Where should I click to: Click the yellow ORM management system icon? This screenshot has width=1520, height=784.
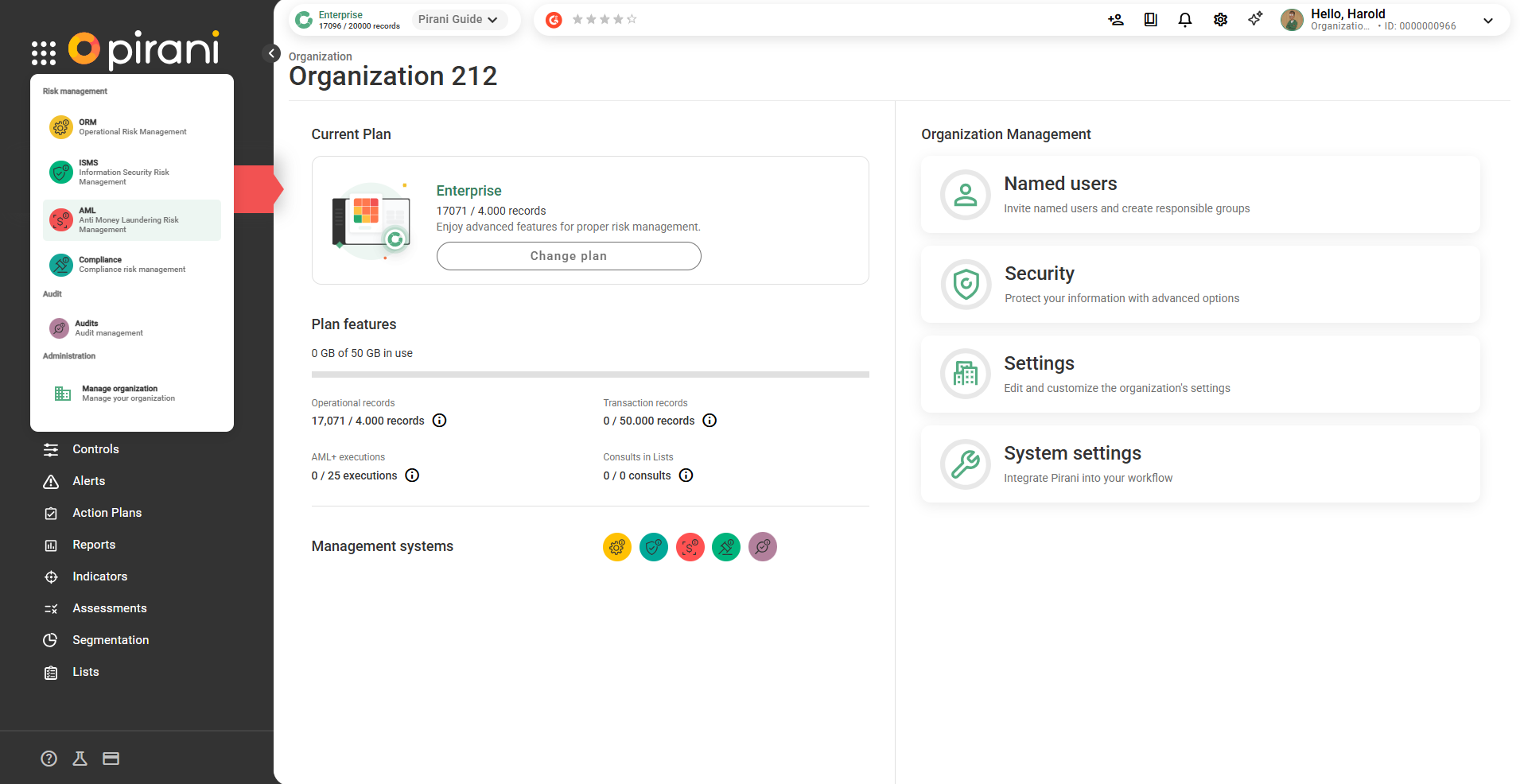pos(616,547)
